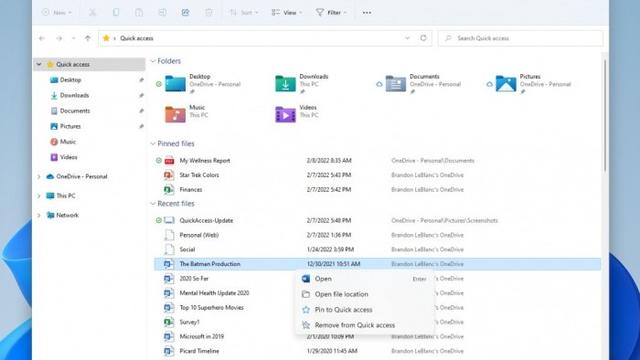640x360 pixels.
Task: Choose Open from the context menu
Action: (364, 279)
